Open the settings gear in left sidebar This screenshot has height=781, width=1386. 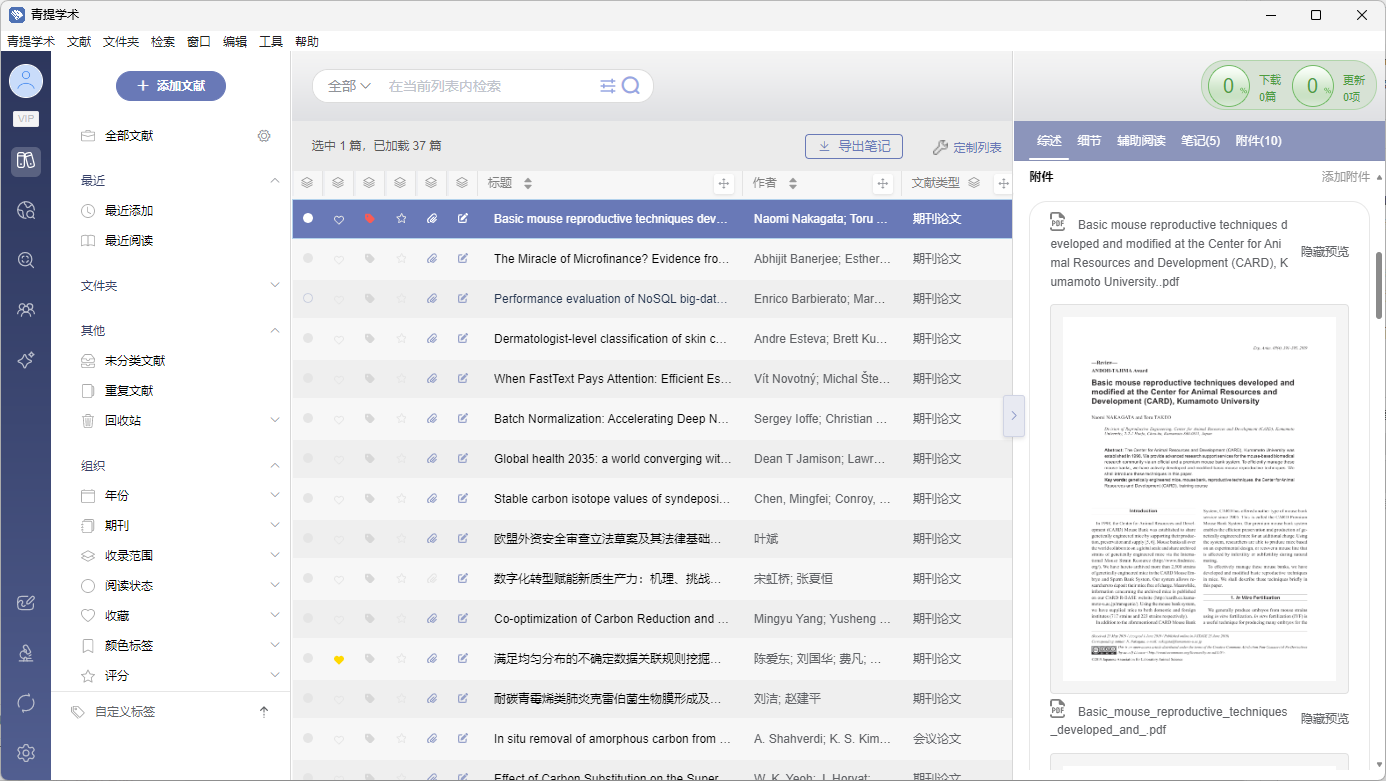coord(26,753)
